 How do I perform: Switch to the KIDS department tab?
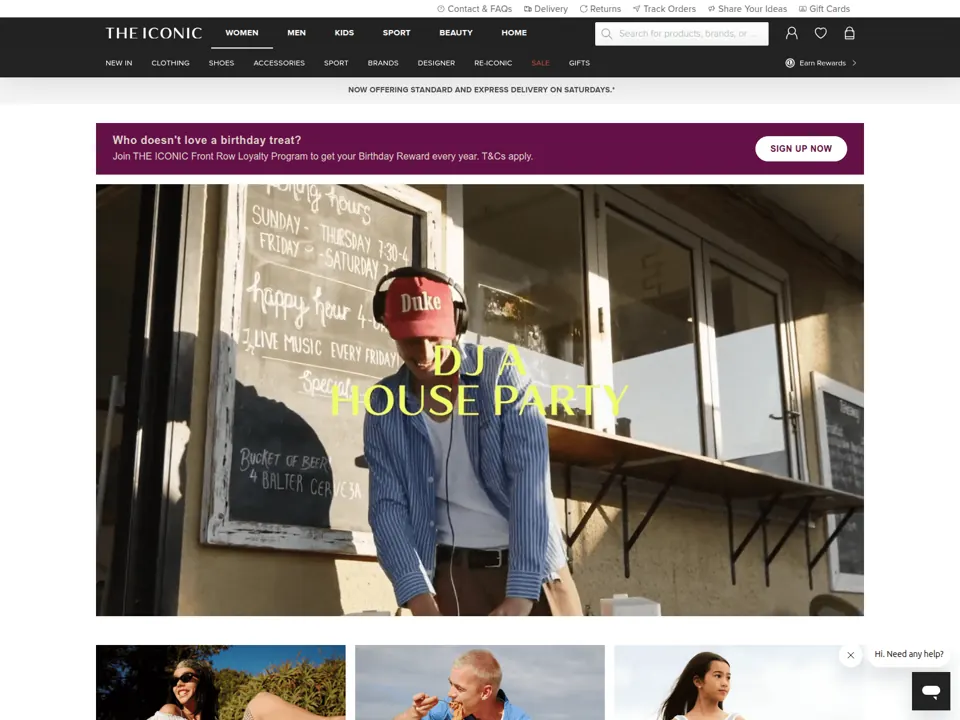[x=344, y=33]
